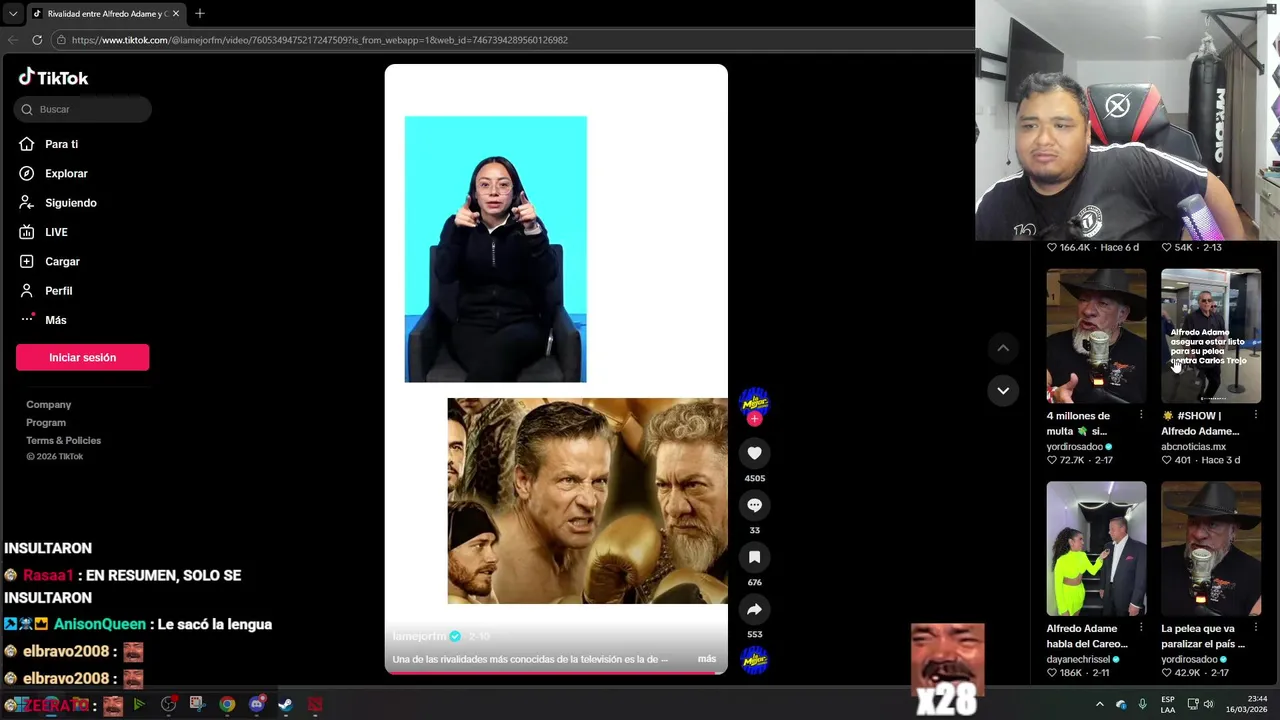Open the 23:44 clock and calendar
The width and height of the screenshot is (1280, 720).
[1246, 704]
